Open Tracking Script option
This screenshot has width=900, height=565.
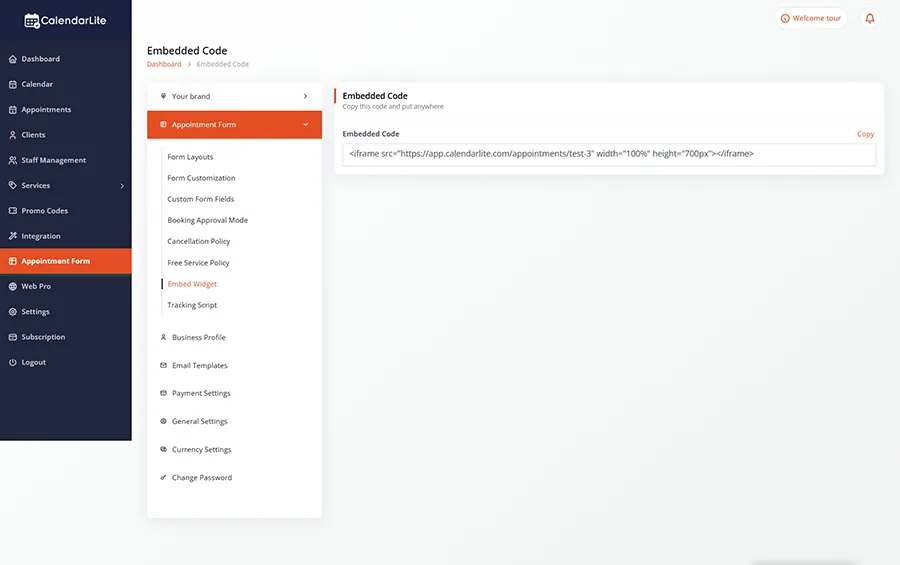coord(192,305)
